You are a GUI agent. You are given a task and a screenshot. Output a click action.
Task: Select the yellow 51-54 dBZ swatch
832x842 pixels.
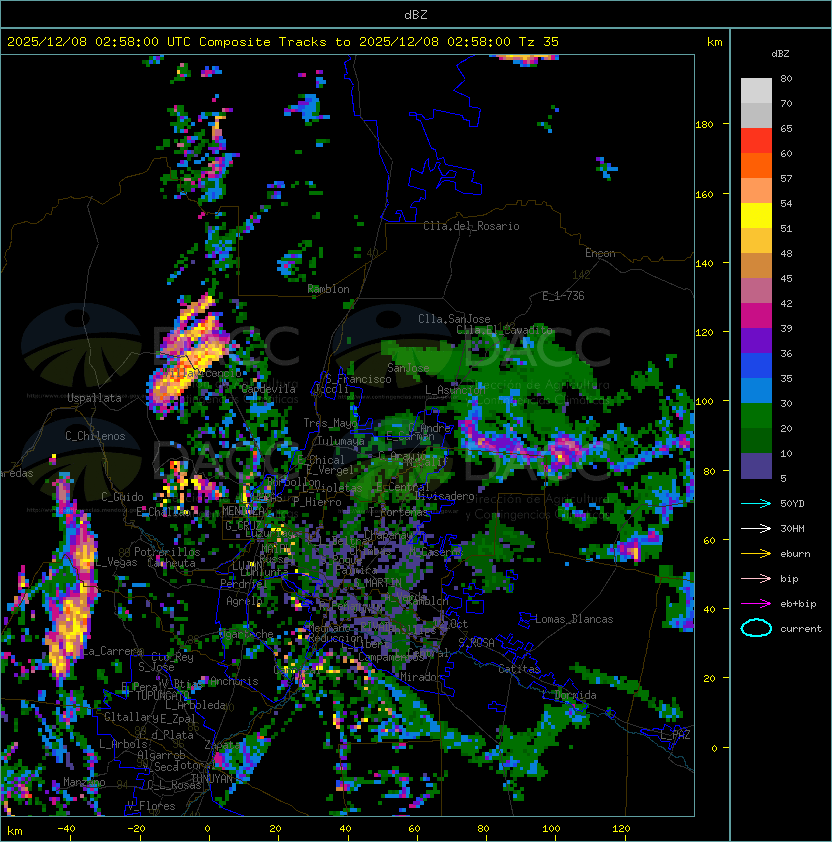point(756,215)
